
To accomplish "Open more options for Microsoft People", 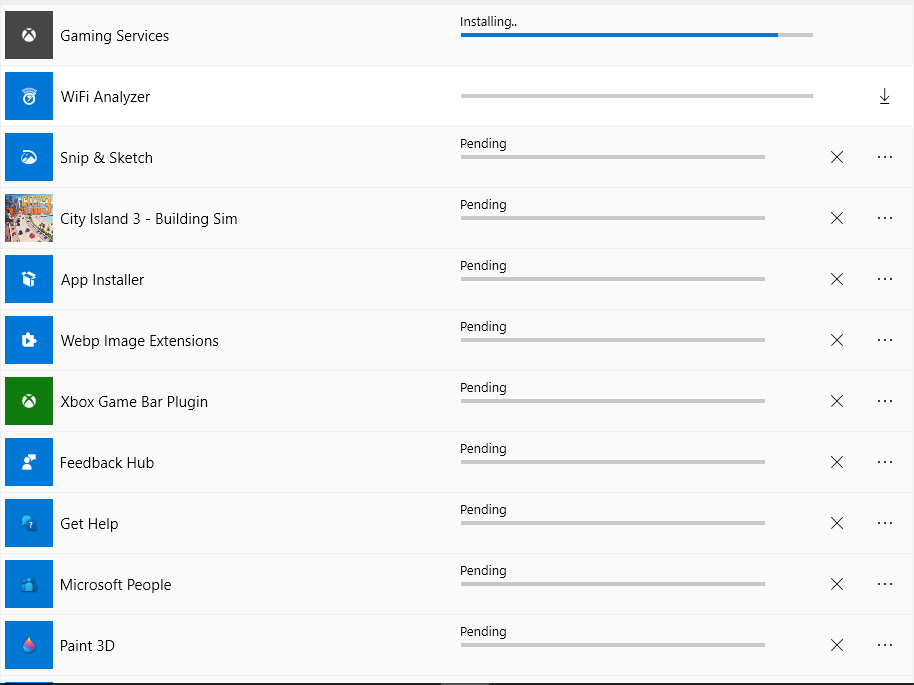I will tap(885, 584).
